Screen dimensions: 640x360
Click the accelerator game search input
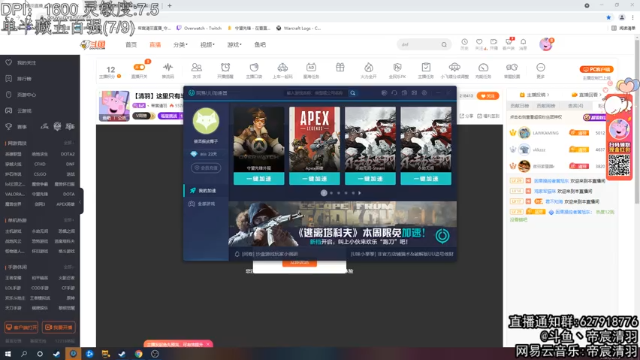point(316,93)
